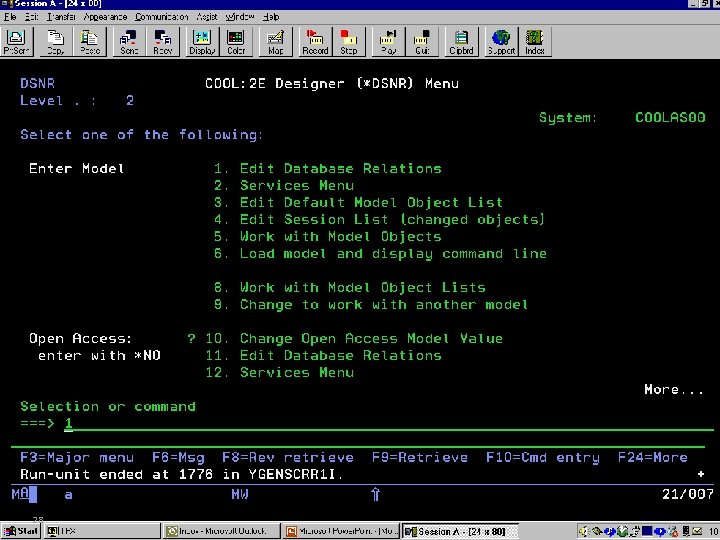Click the COOLAS00 system name

(x=670, y=118)
